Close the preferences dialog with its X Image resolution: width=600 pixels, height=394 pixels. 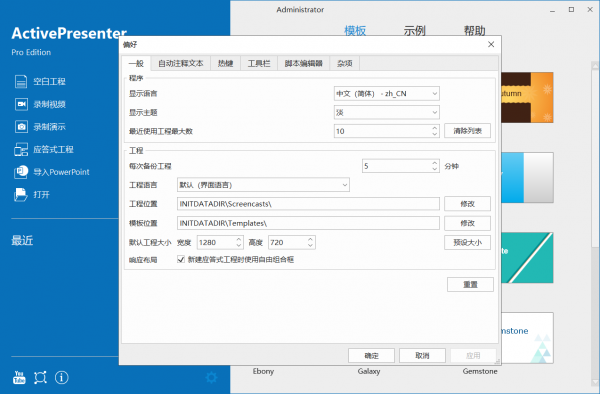point(491,44)
